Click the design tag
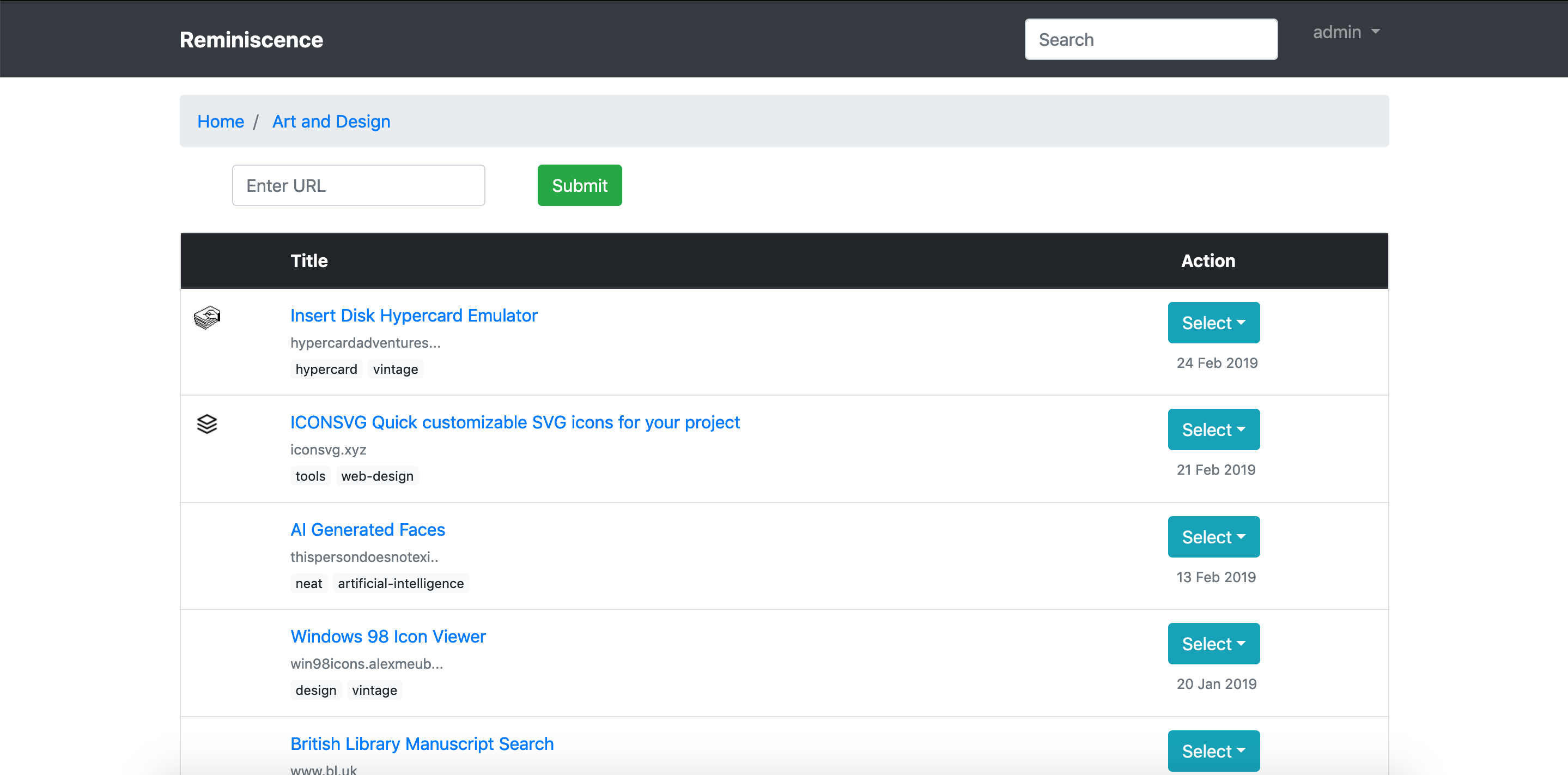Image resolution: width=1568 pixels, height=775 pixels. point(316,690)
